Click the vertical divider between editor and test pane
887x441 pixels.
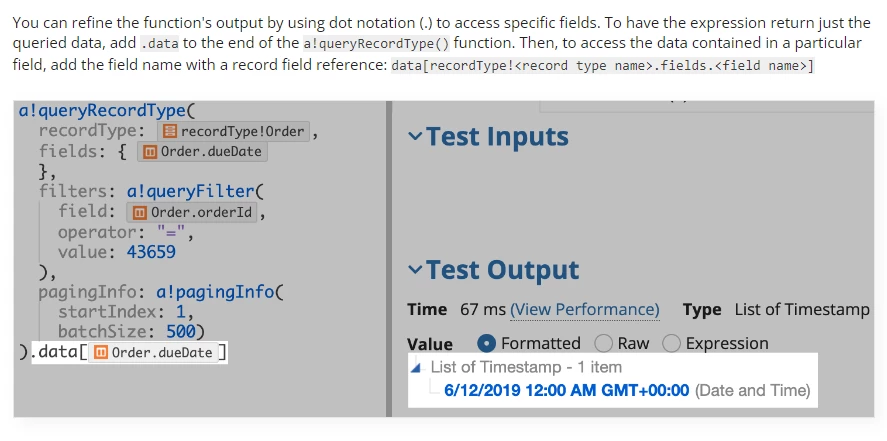coord(389,259)
